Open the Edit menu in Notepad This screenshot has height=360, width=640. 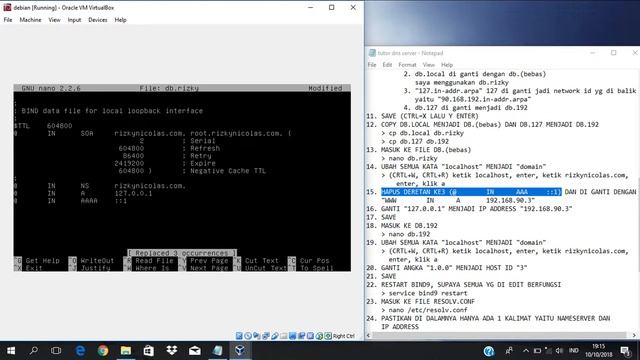[x=387, y=65]
